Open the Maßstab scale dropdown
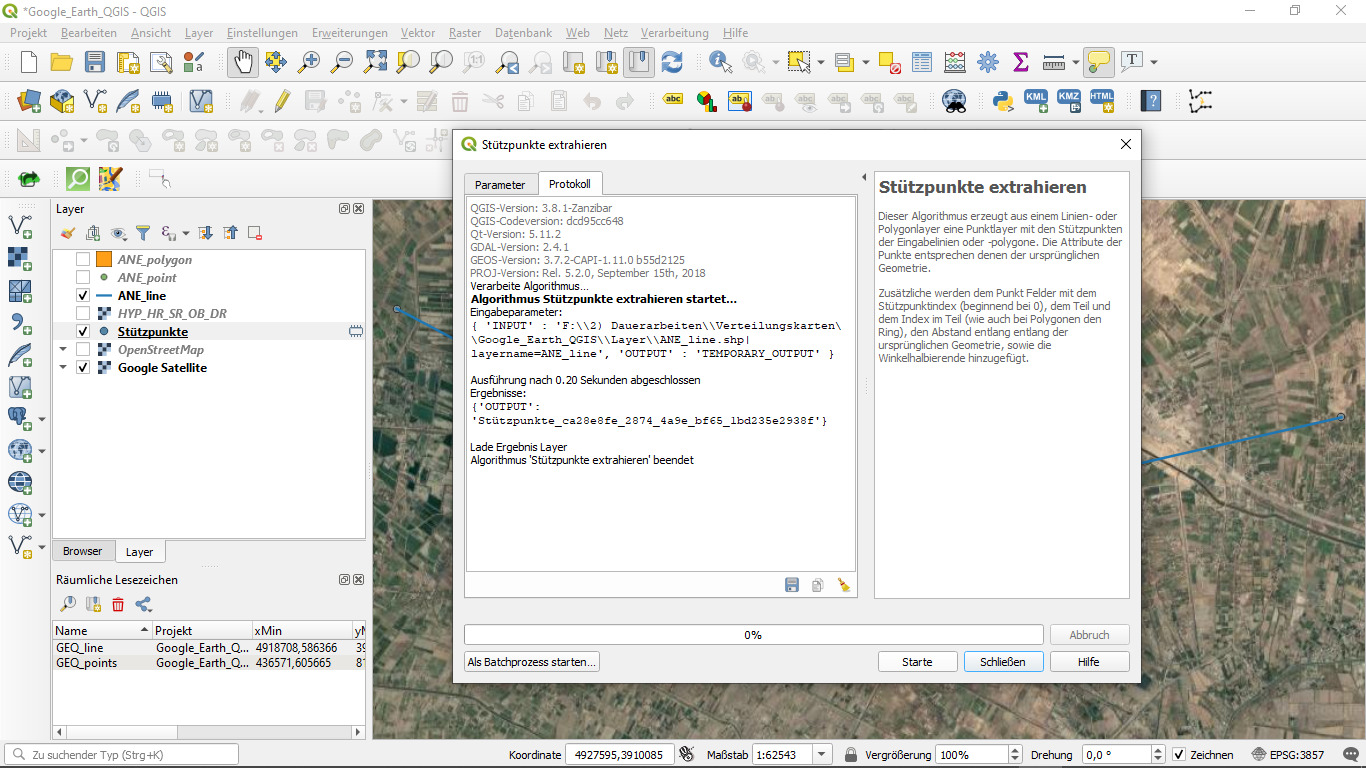The width and height of the screenshot is (1366, 768). coord(822,755)
